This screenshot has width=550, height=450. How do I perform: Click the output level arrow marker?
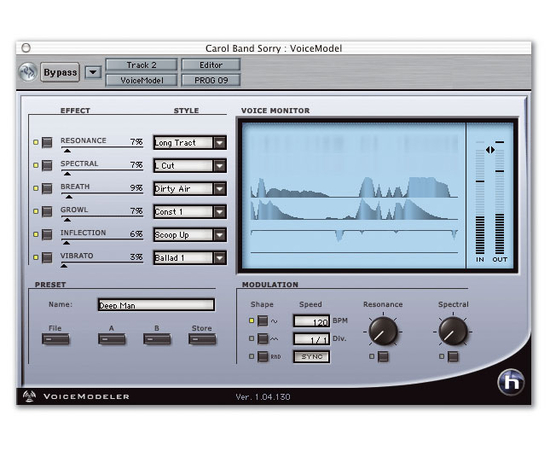(x=490, y=150)
